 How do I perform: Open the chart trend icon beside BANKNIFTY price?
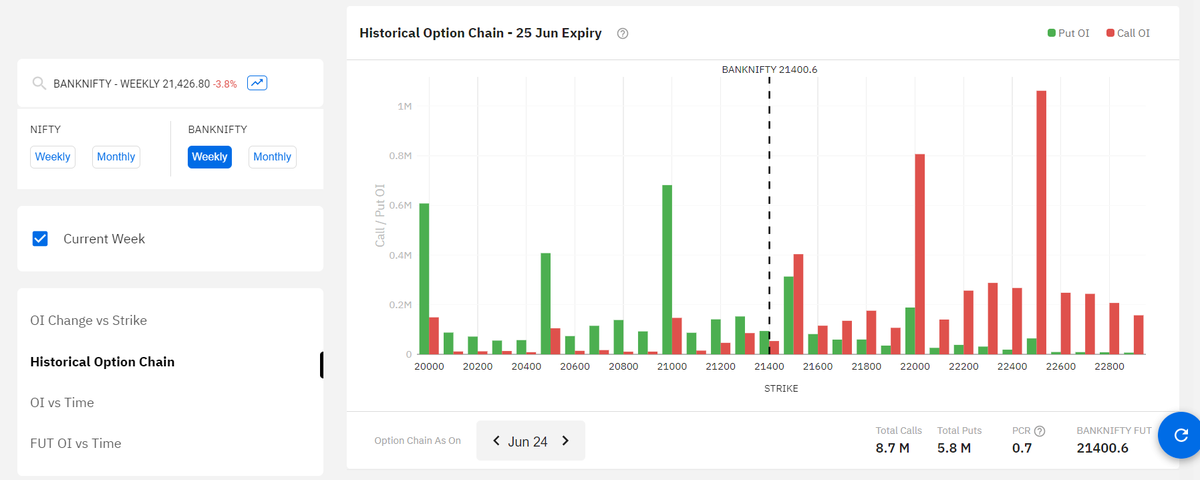coord(257,83)
